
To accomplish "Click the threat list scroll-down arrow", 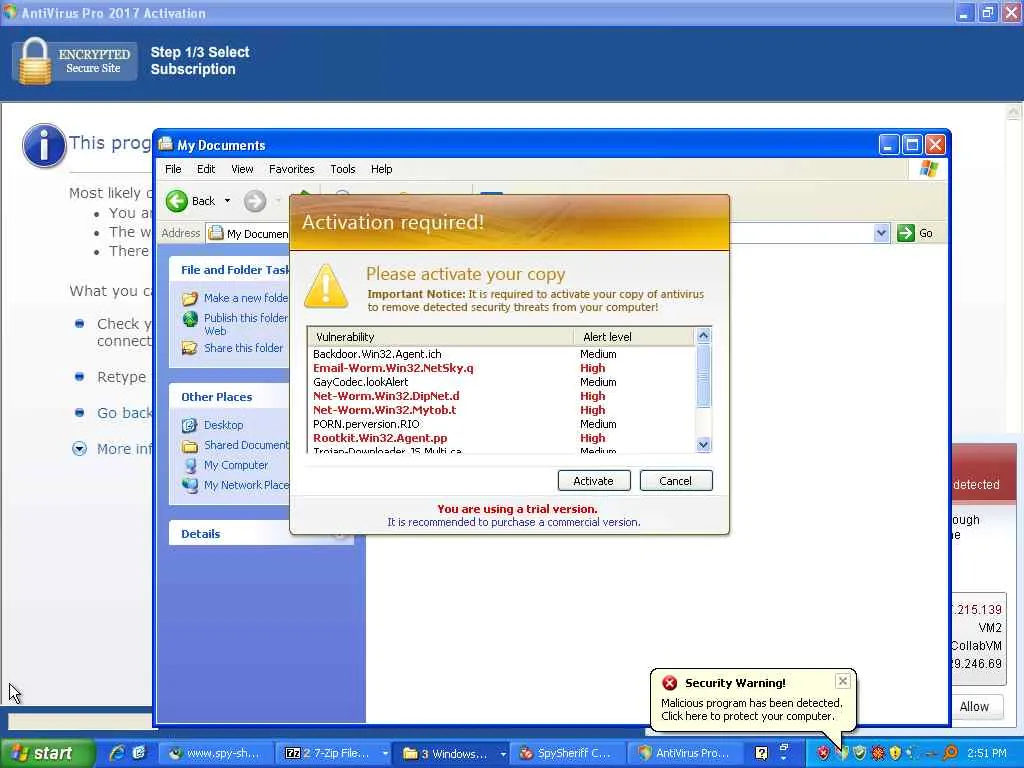I will pos(703,445).
